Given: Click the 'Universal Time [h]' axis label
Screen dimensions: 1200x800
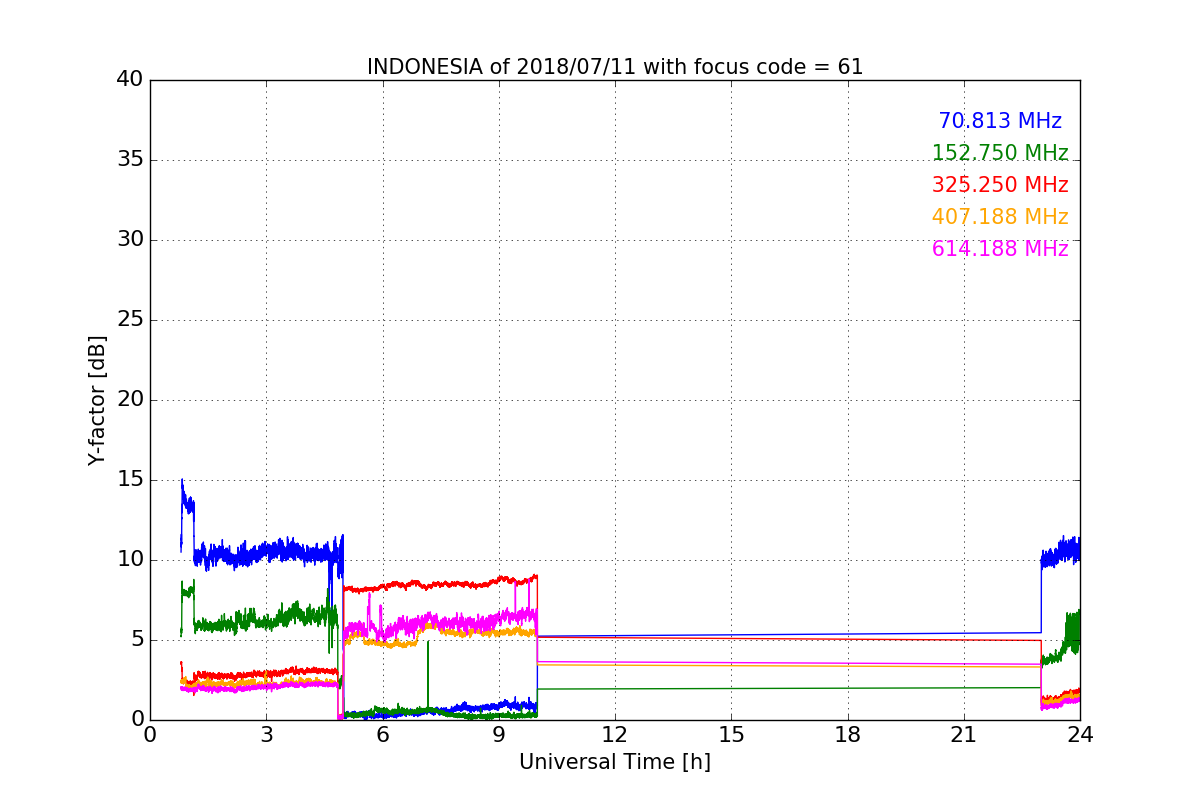Looking at the screenshot, I should coord(614,762).
